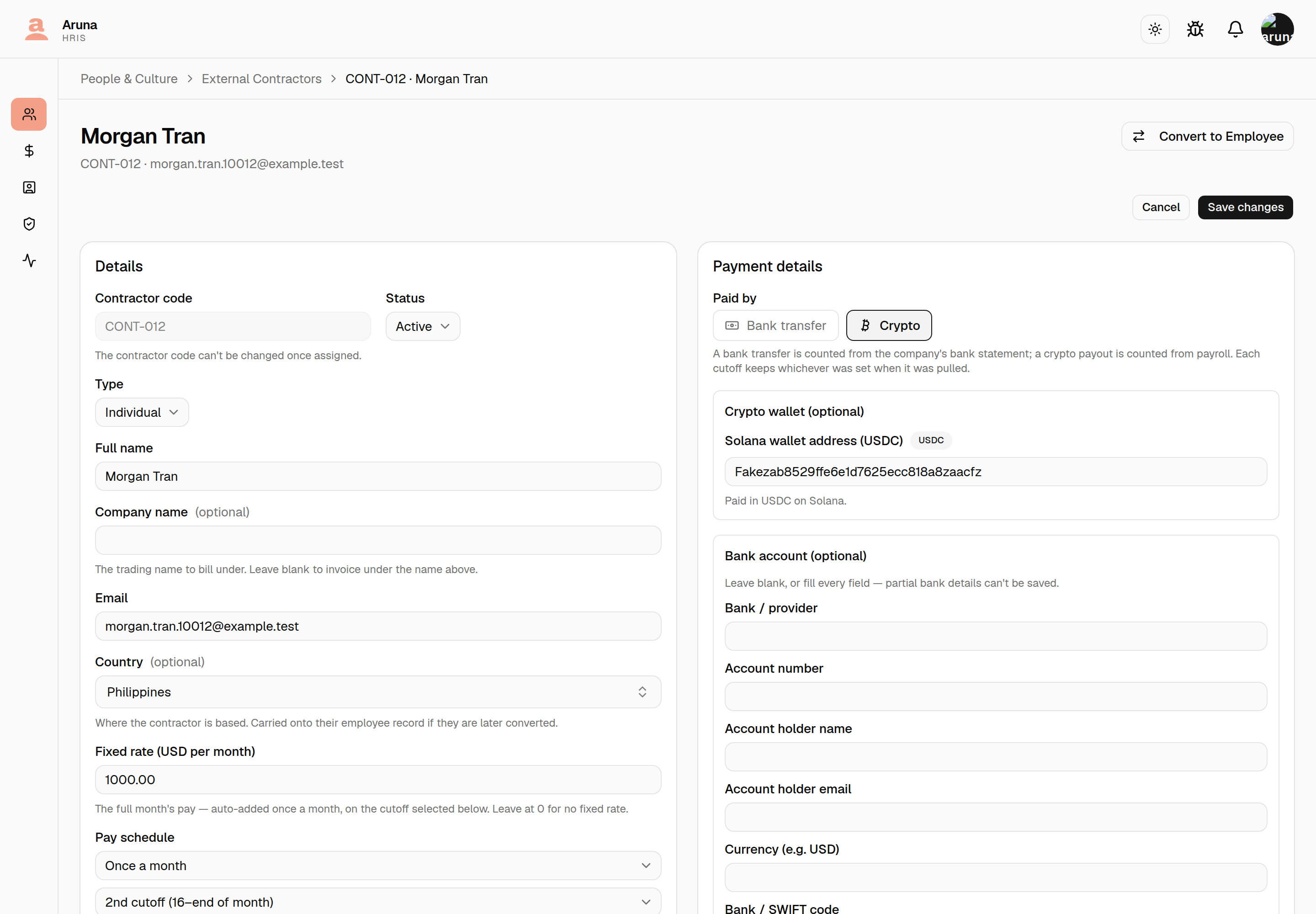Toggle the light/dark theme sun icon
The width and height of the screenshot is (1316, 914).
pos(1155,29)
